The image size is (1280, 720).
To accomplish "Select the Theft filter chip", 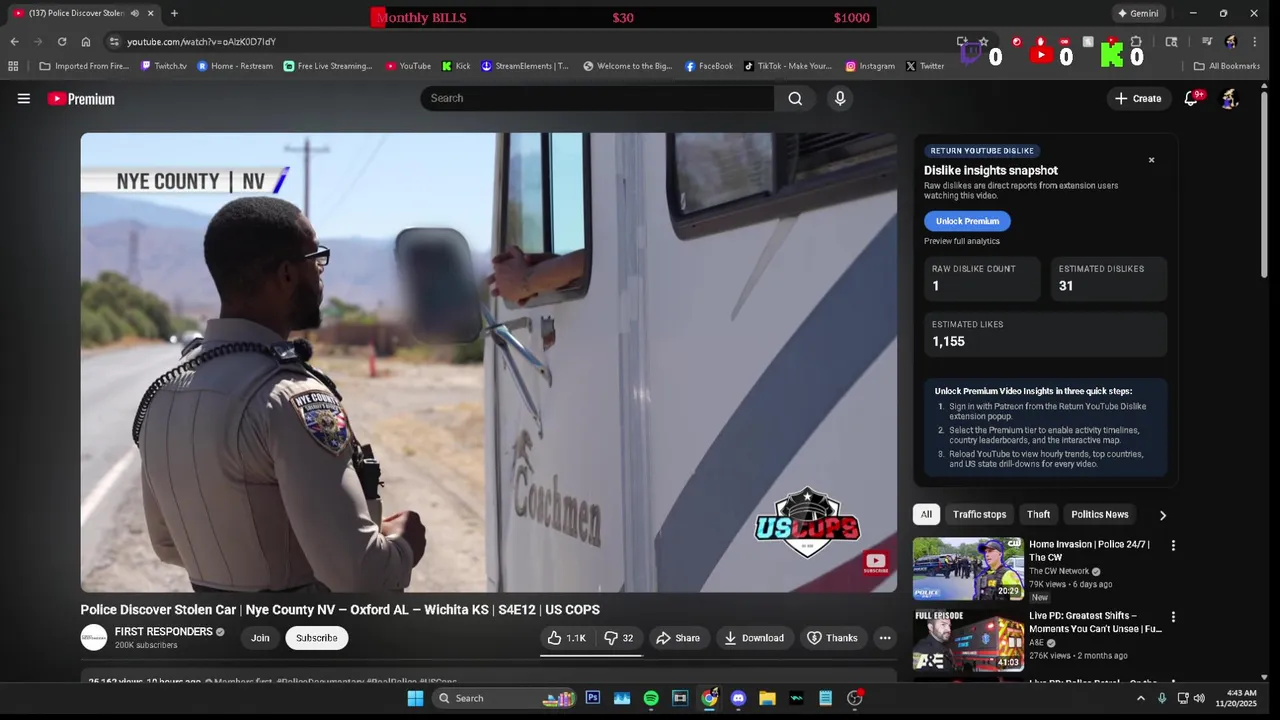I will tap(1038, 514).
